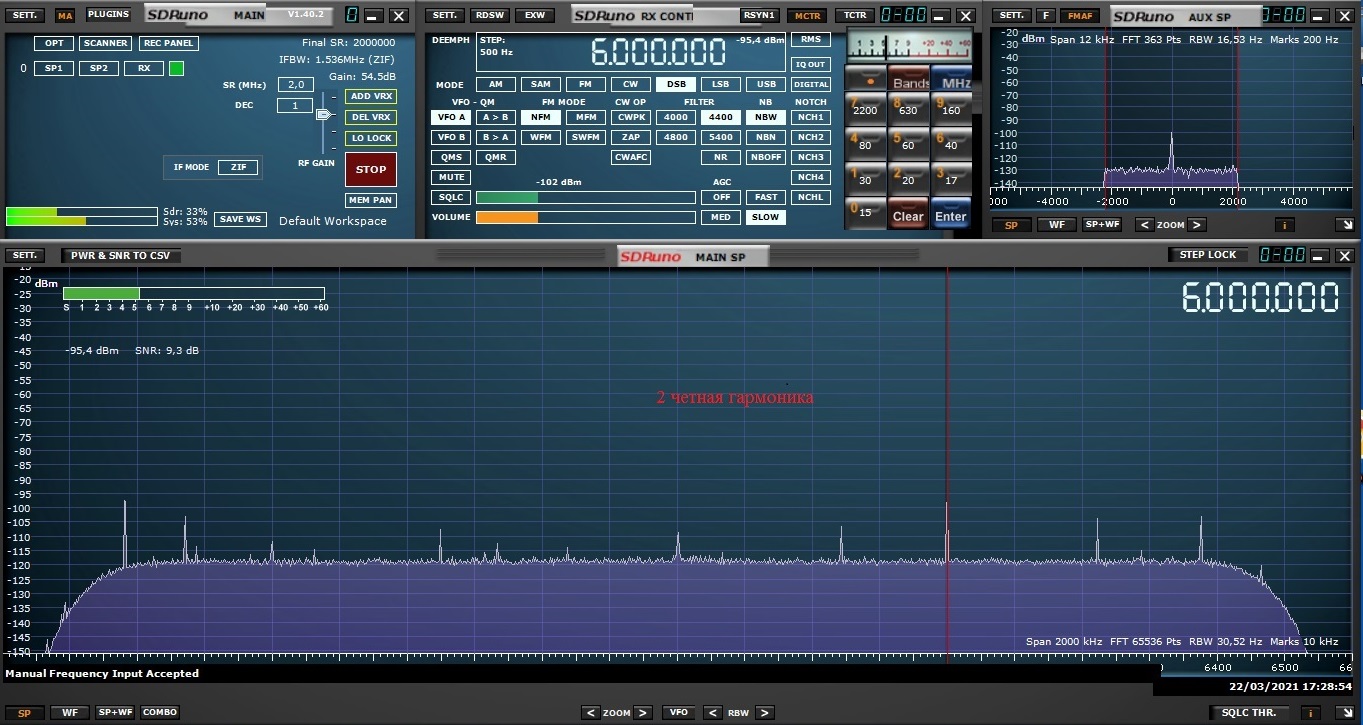
Task: Toggle the SP2 spectrum window
Action: click(x=99, y=68)
